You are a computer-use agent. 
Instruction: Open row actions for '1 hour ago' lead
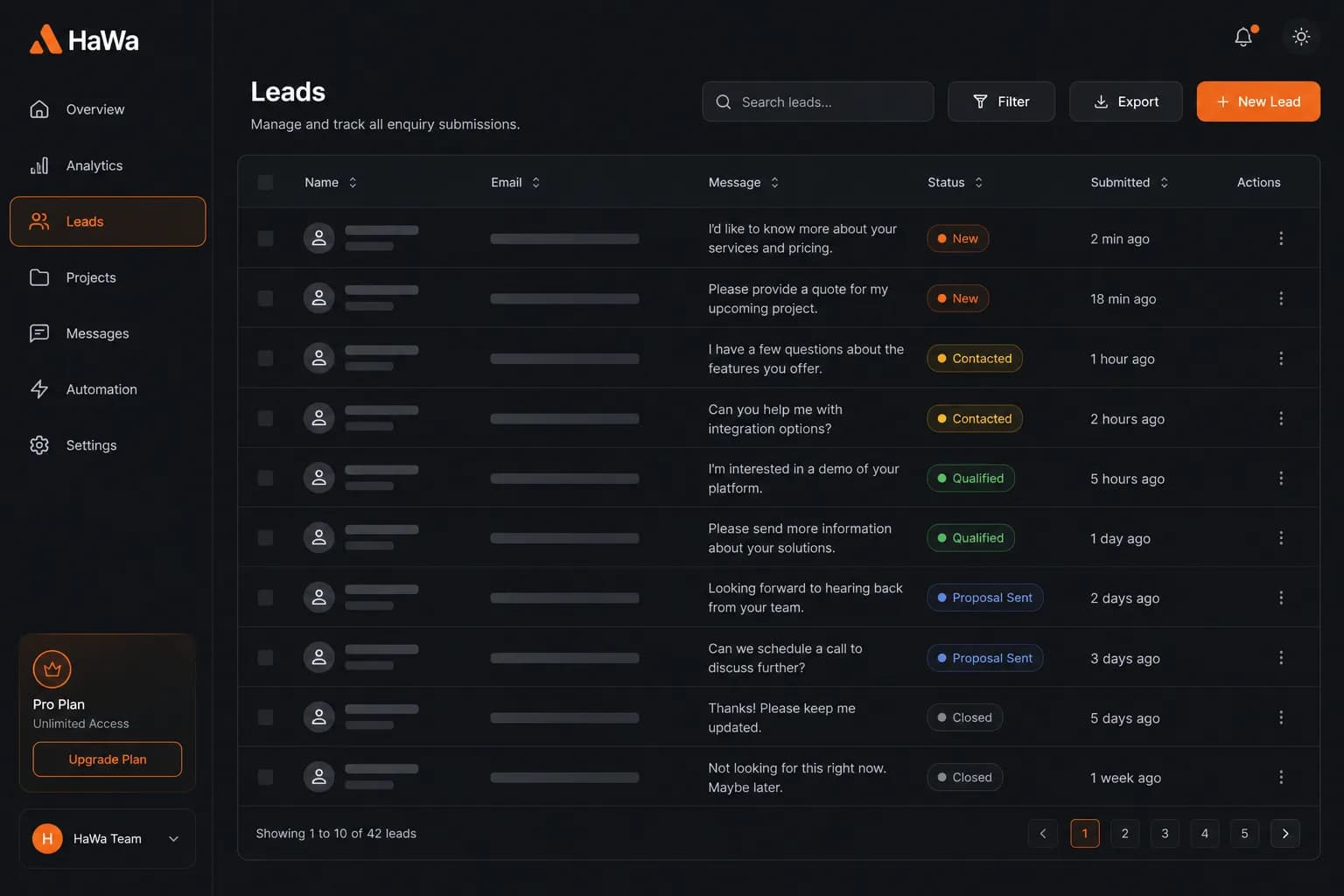[x=1281, y=359]
